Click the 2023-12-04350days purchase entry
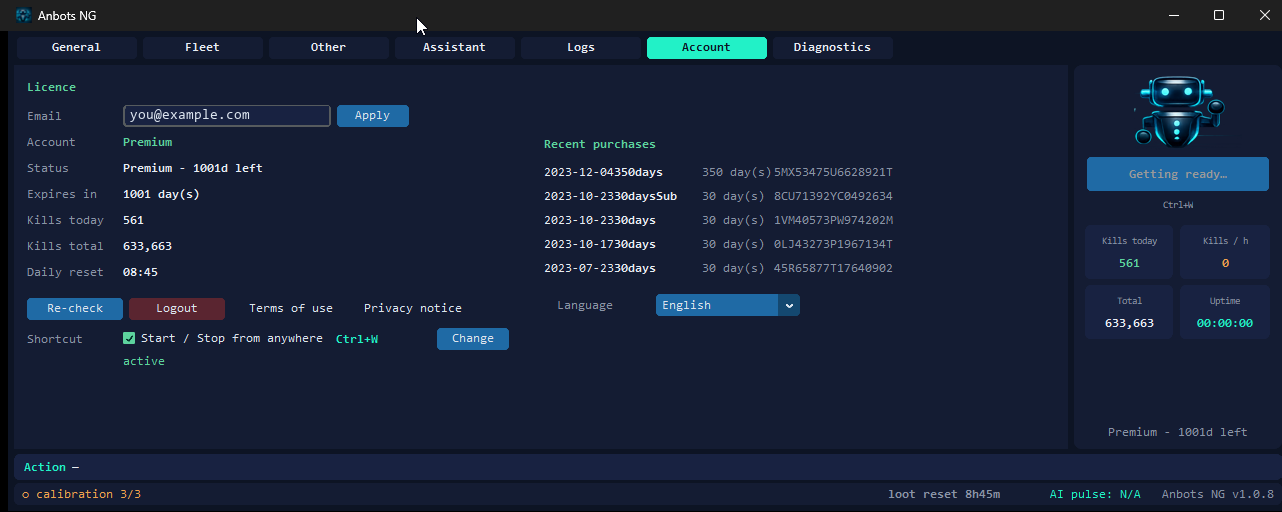1282x512 pixels. 603,173
